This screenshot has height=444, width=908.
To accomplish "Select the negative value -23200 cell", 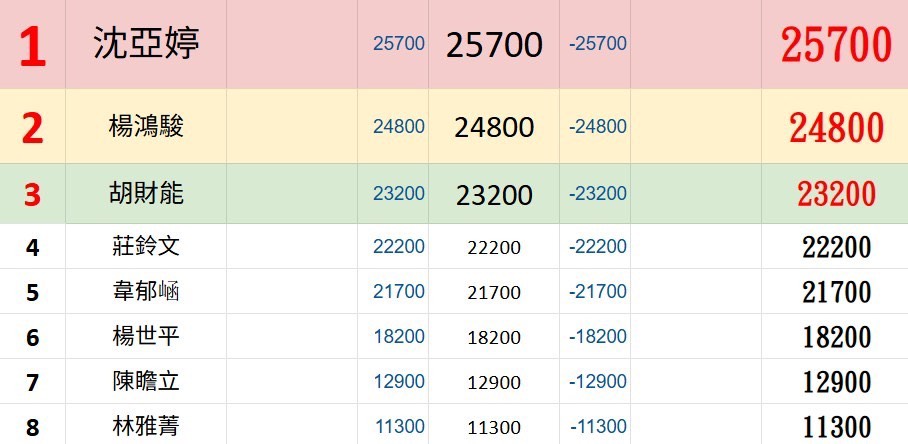I will (x=597, y=194).
